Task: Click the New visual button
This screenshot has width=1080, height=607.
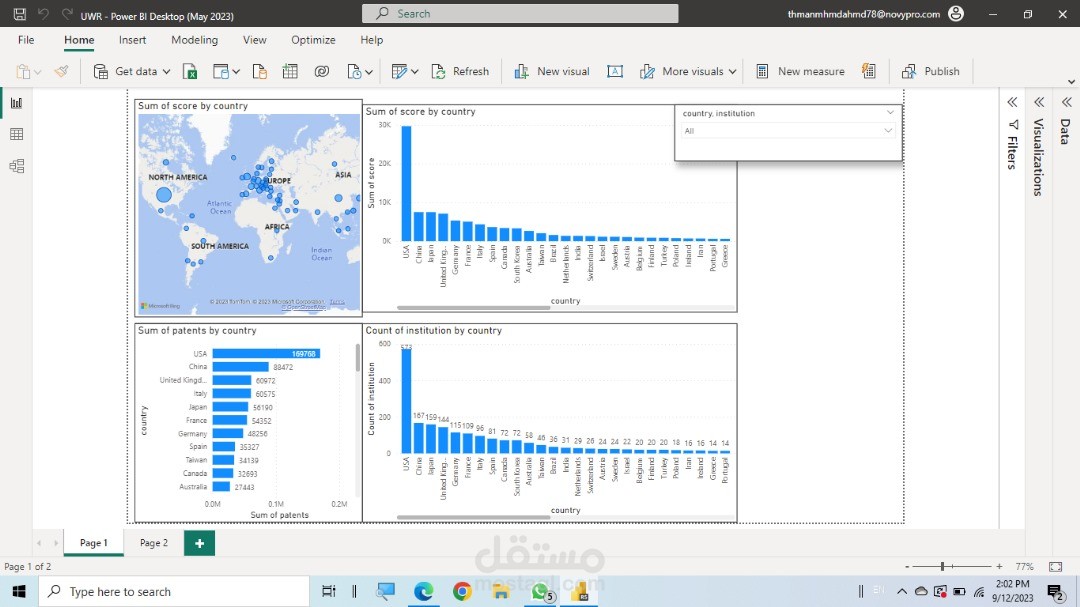Action: tap(552, 72)
